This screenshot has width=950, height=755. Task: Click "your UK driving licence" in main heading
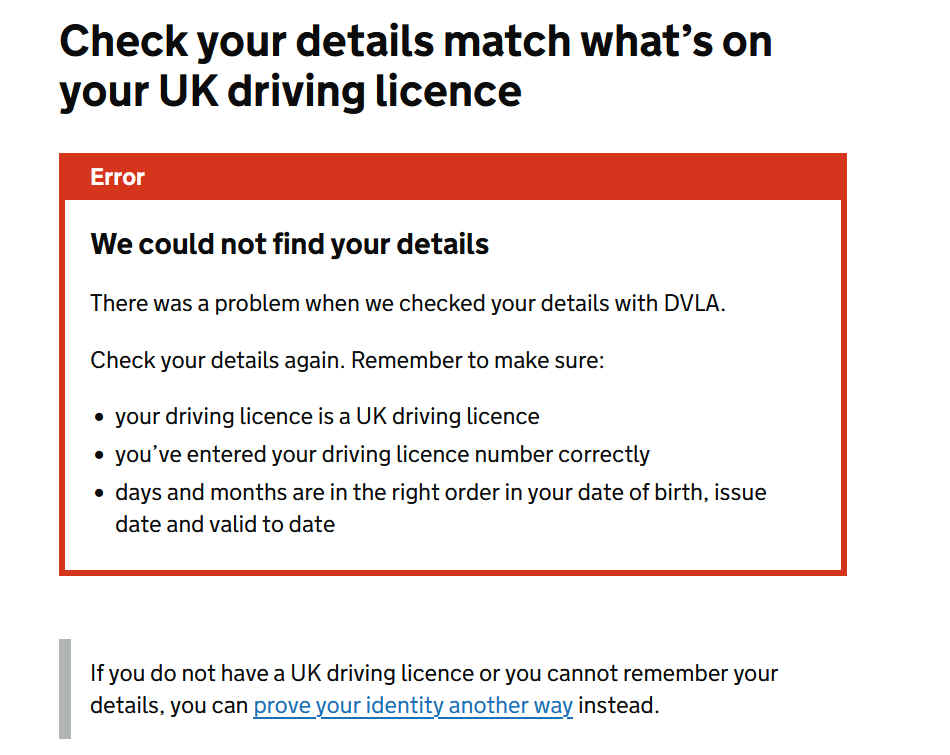pos(290,92)
